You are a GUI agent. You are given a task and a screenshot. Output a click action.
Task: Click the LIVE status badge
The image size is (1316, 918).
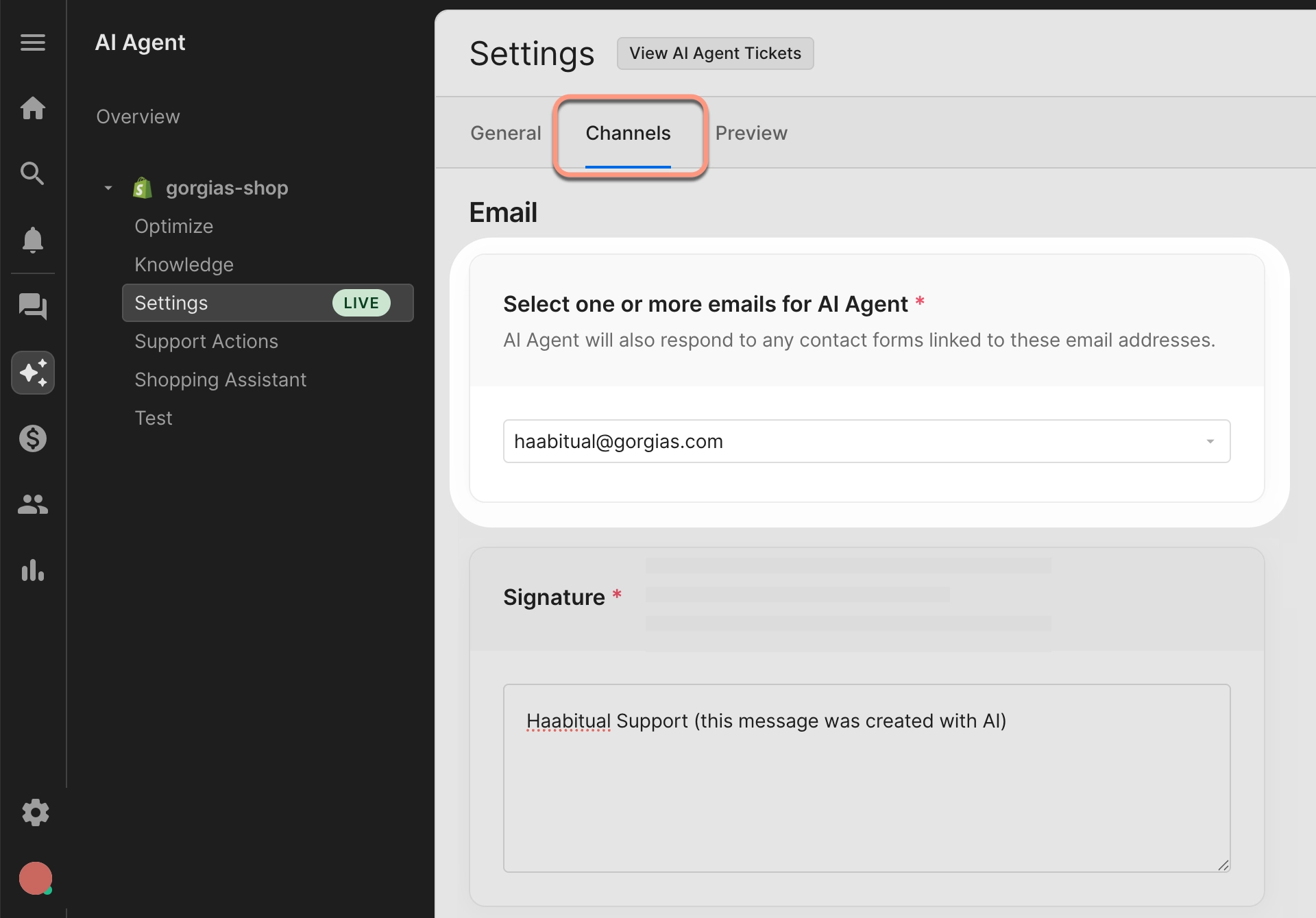tap(361, 303)
